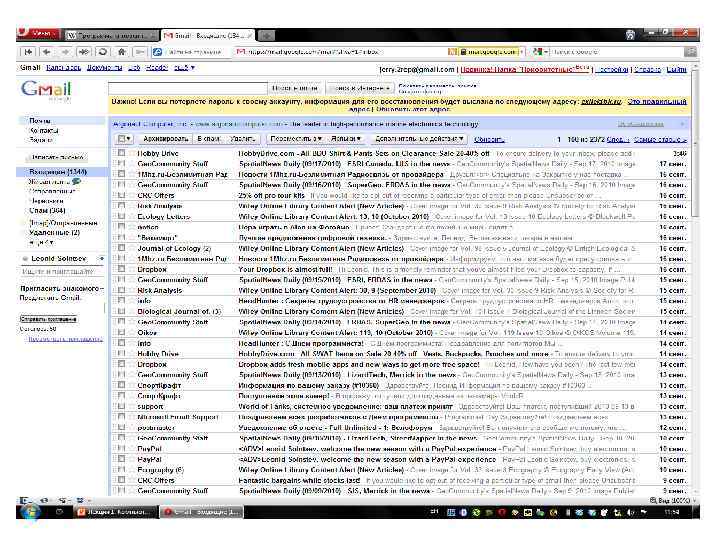Open the Спам (364) folder
Viewport: 720px width, 540px height.
(x=47, y=210)
